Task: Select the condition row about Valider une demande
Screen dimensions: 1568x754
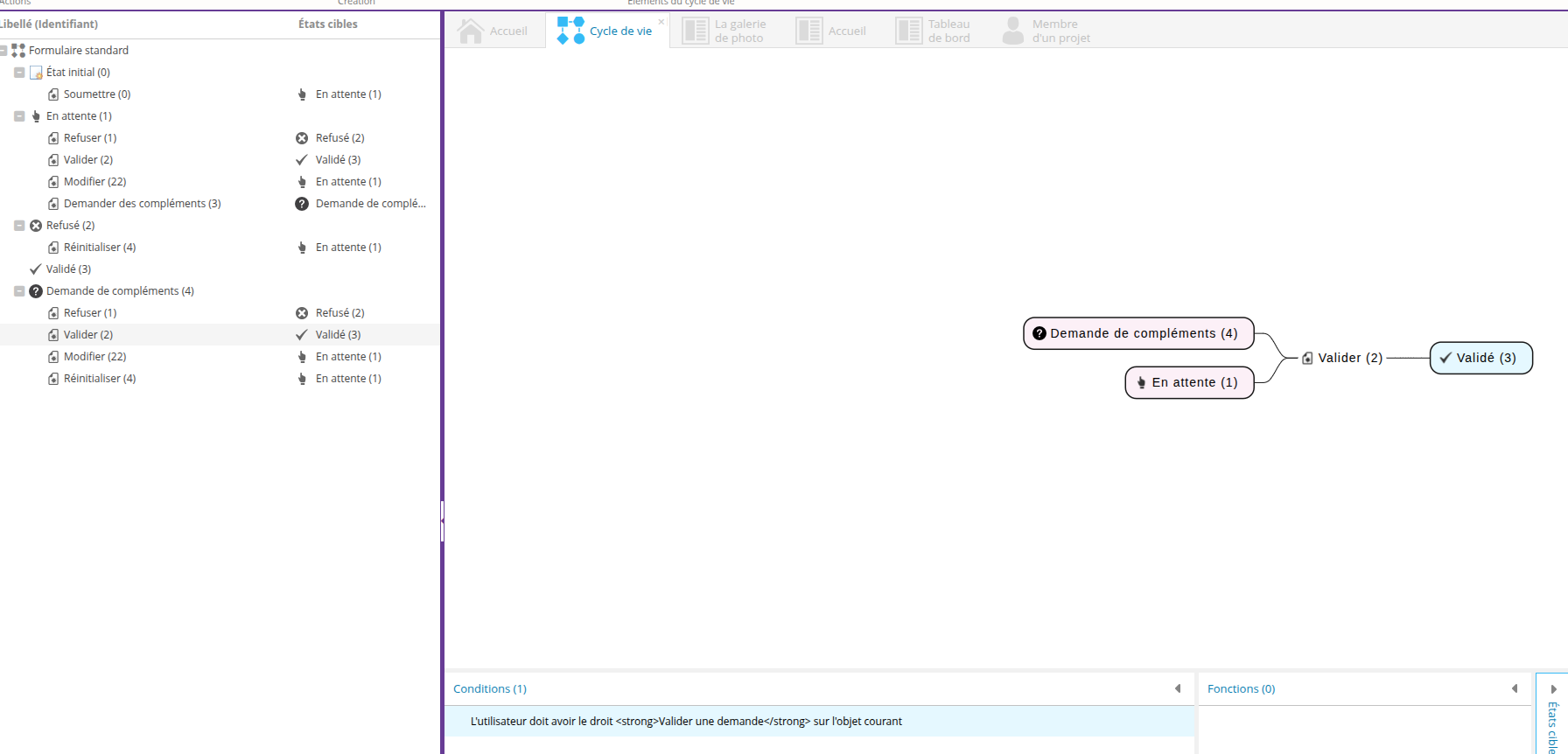Action: click(686, 722)
